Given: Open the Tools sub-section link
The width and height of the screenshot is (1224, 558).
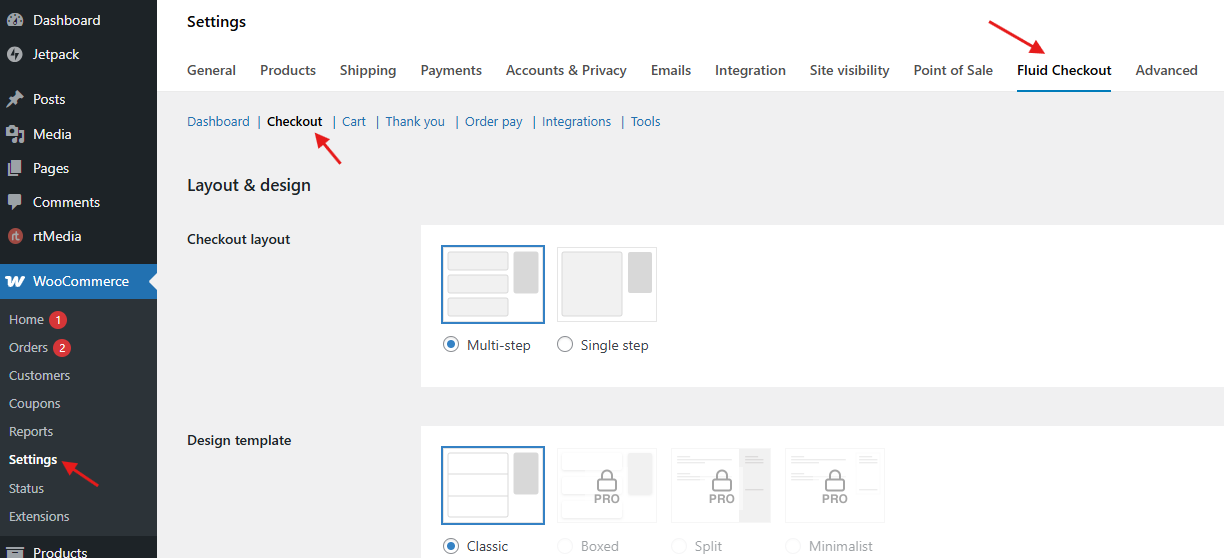Looking at the screenshot, I should 645,121.
